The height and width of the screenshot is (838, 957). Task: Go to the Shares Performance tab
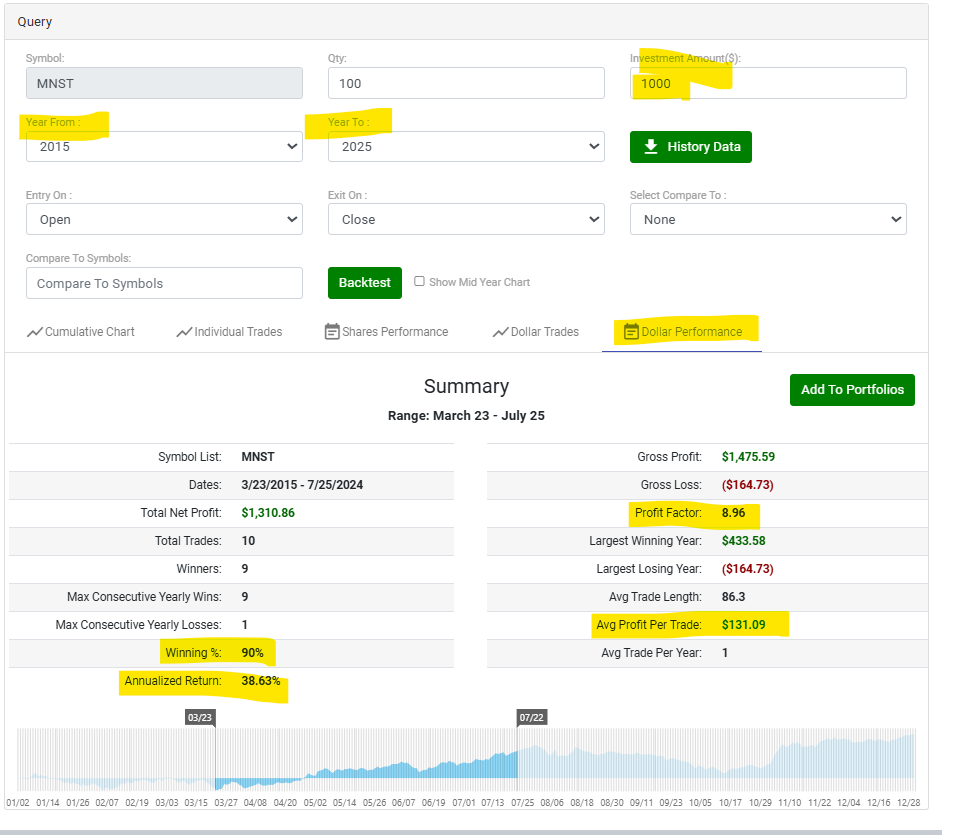(x=386, y=332)
